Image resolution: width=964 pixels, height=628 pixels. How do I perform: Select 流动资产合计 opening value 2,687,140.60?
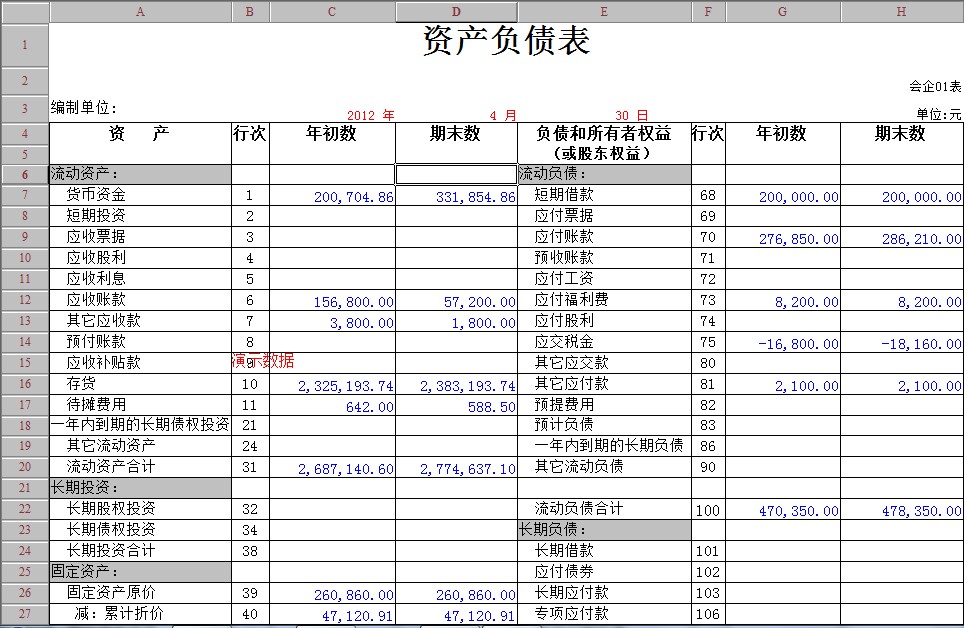346,469
